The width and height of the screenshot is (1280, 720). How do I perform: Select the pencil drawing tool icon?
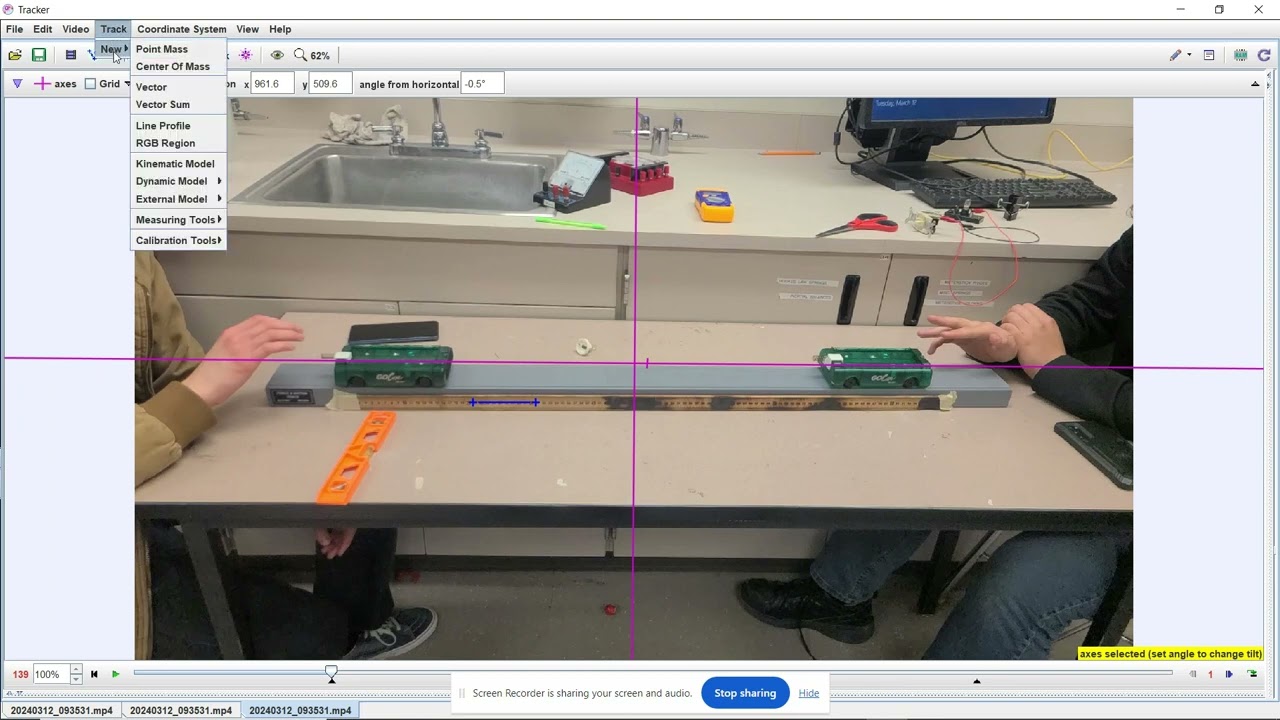(x=1175, y=55)
